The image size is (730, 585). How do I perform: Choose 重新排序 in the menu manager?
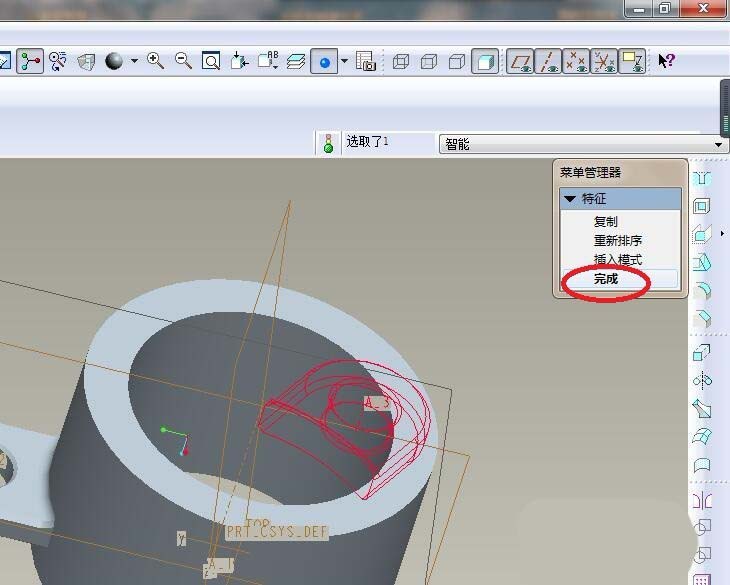[x=618, y=241]
